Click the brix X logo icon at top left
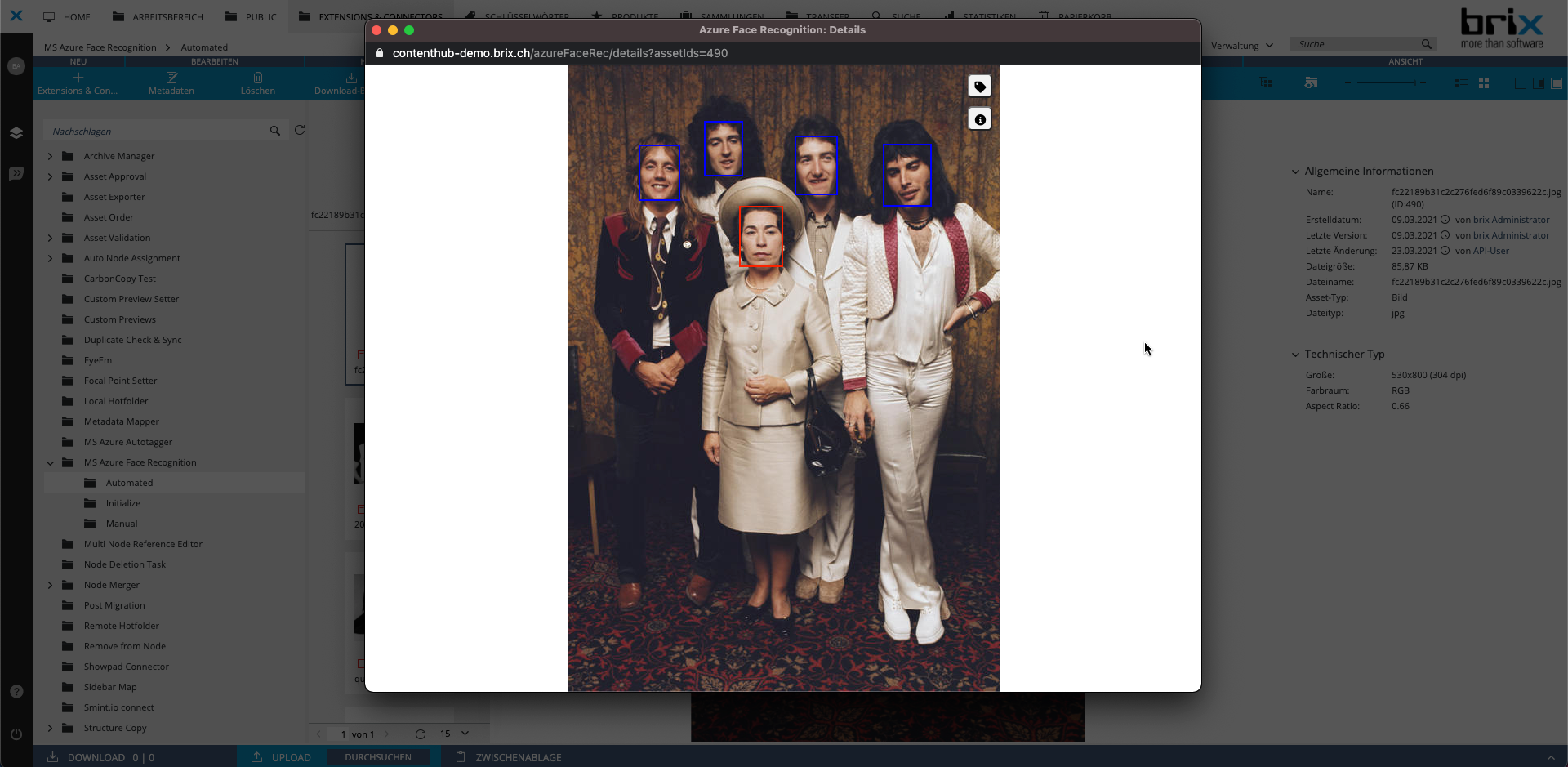The height and width of the screenshot is (767, 1568). tap(16, 16)
